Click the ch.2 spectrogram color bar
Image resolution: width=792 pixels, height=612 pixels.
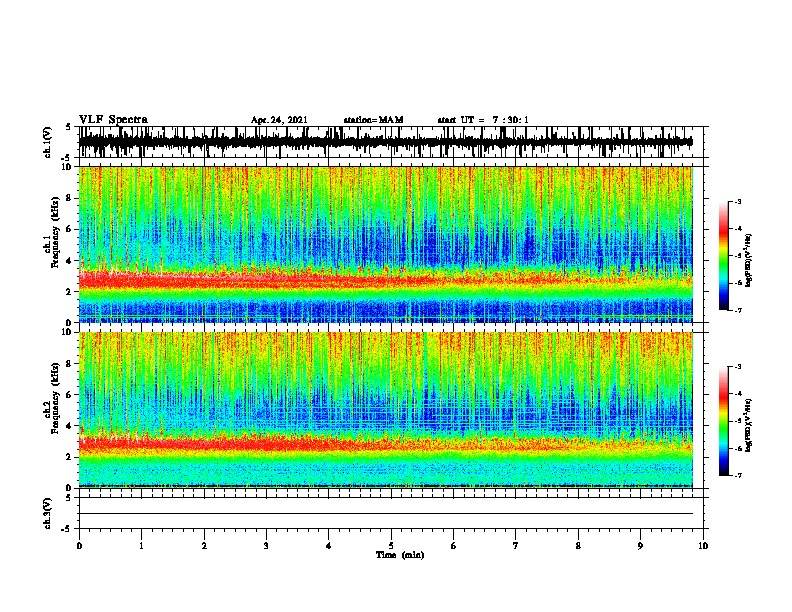pos(723,421)
